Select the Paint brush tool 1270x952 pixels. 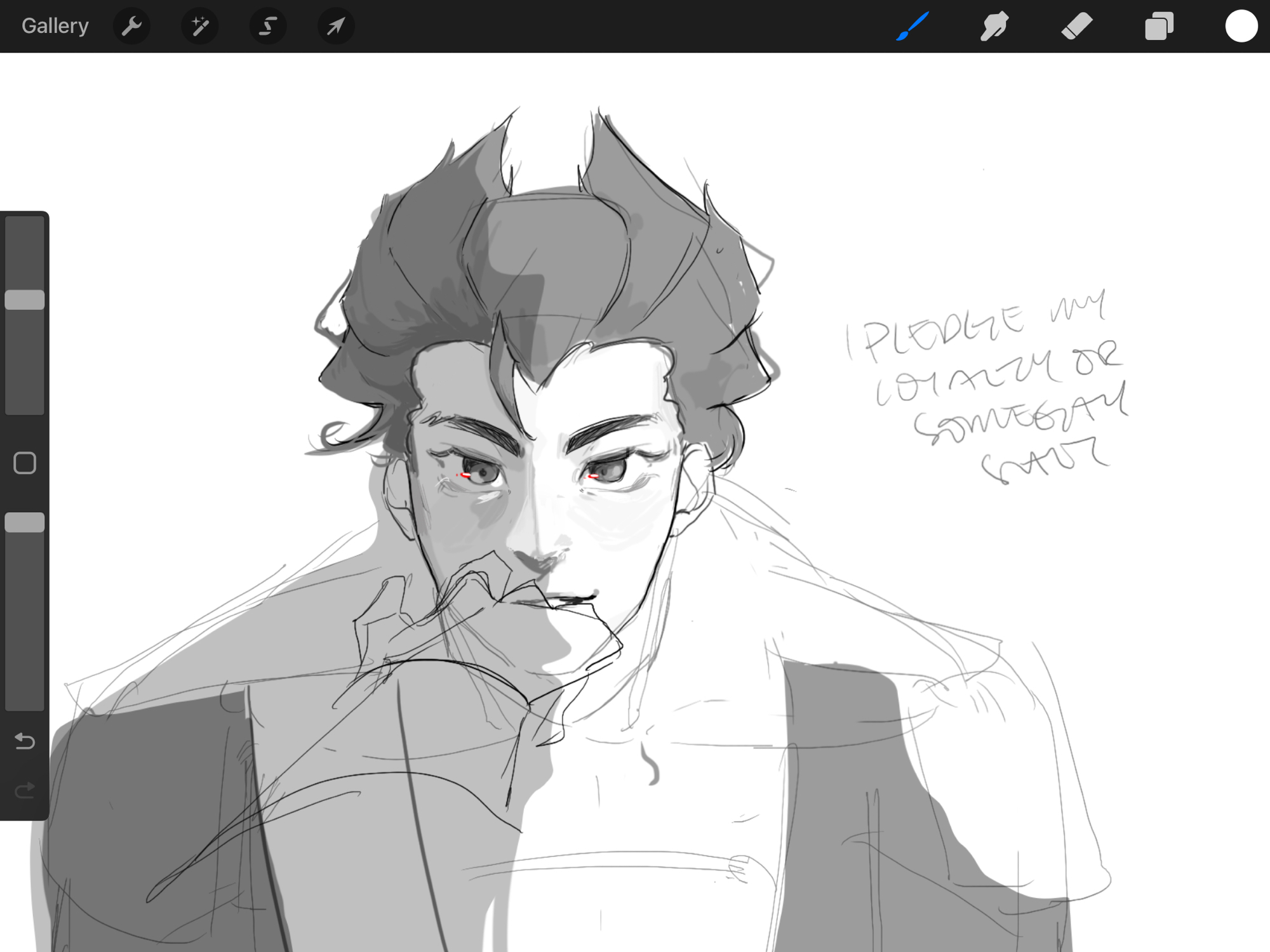(x=912, y=26)
